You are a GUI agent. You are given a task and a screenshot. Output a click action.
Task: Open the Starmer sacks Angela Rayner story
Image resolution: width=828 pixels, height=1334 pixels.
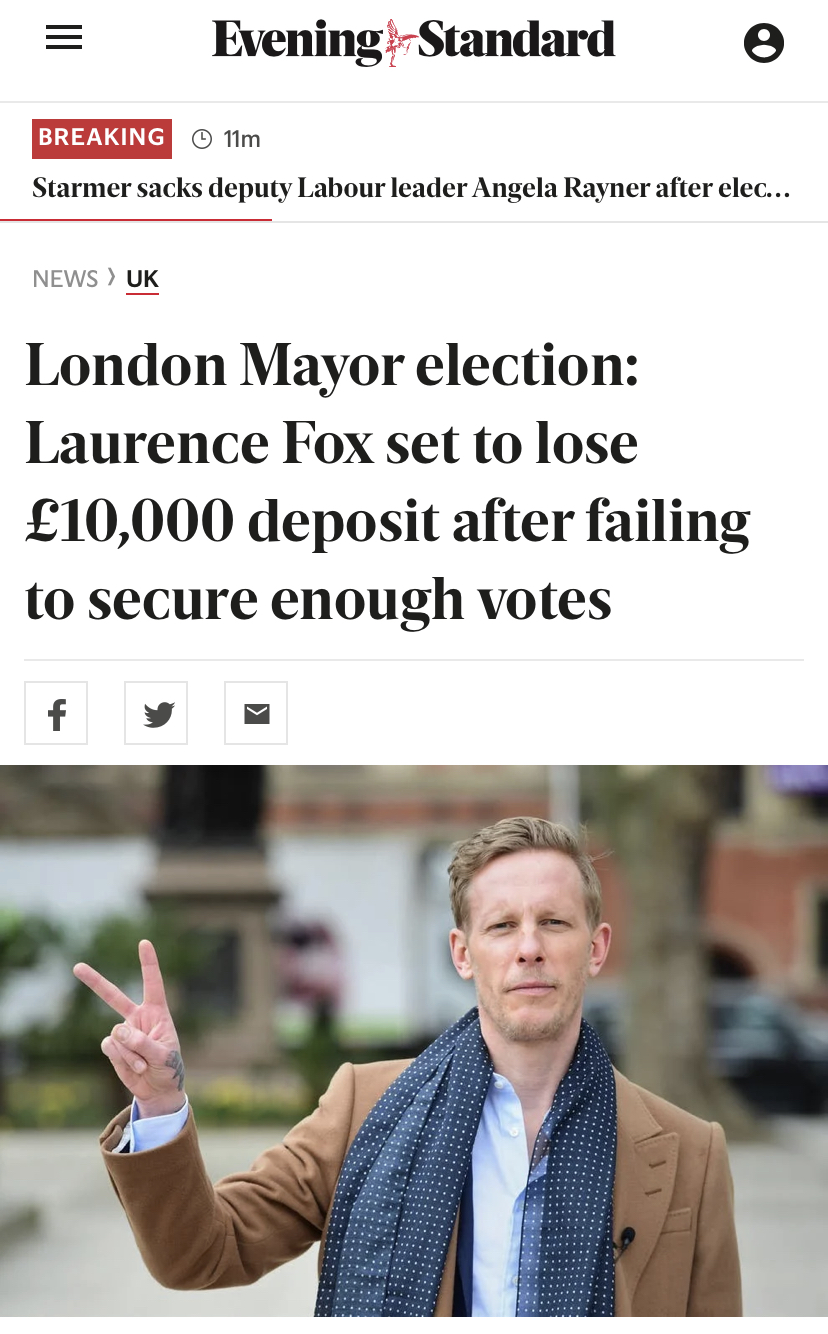400,188
